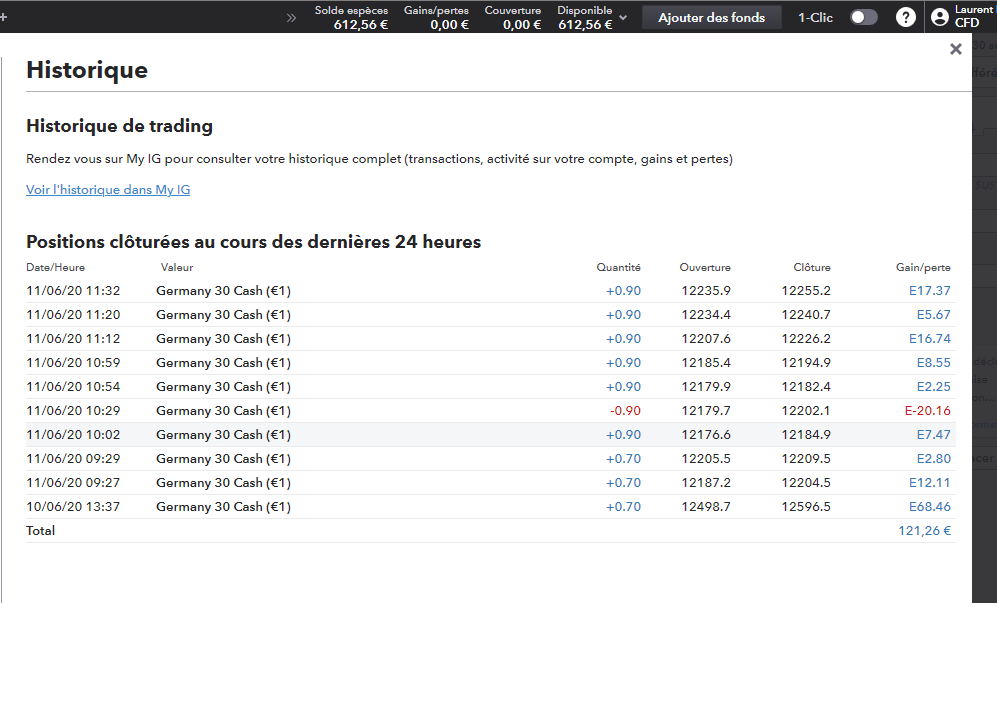Click the Total row label
Image resolution: width=997 pixels, height=717 pixels.
40,531
